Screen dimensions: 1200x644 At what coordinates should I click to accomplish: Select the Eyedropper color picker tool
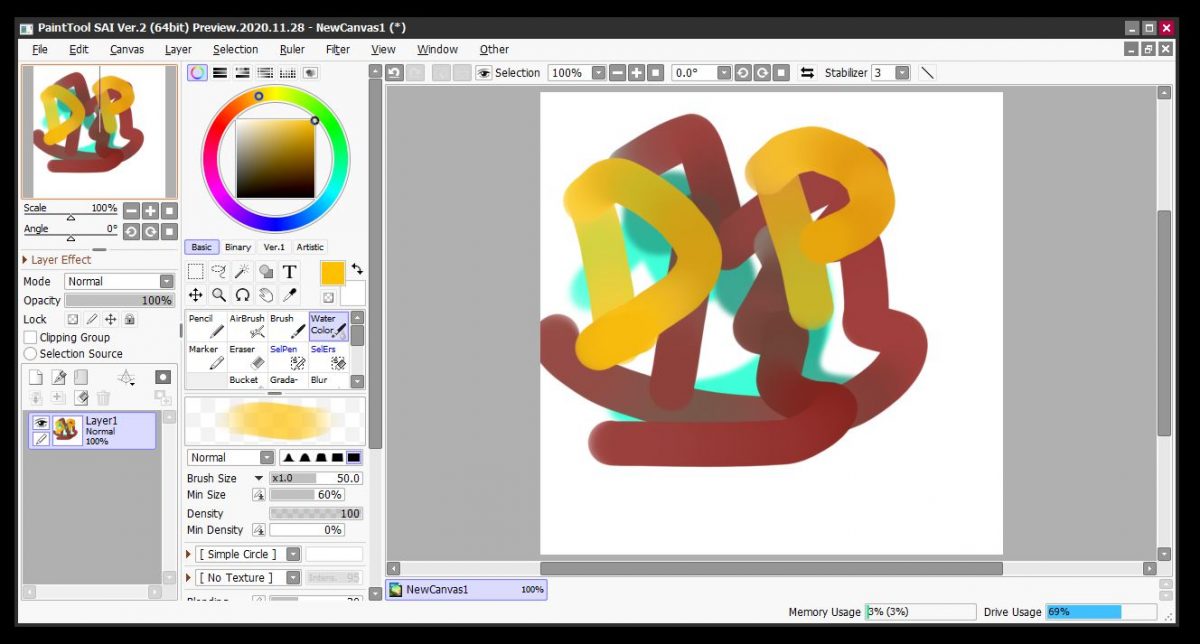click(x=289, y=295)
